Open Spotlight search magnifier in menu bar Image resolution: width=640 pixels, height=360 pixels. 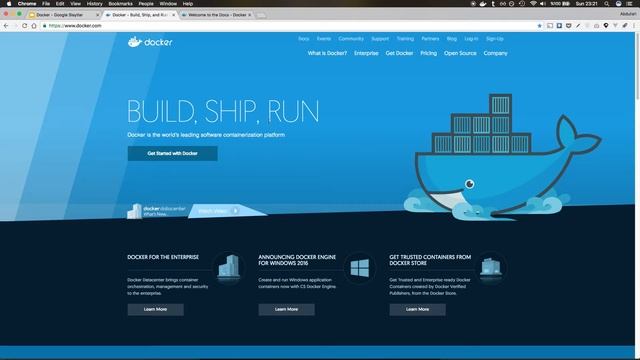(x=607, y=4)
